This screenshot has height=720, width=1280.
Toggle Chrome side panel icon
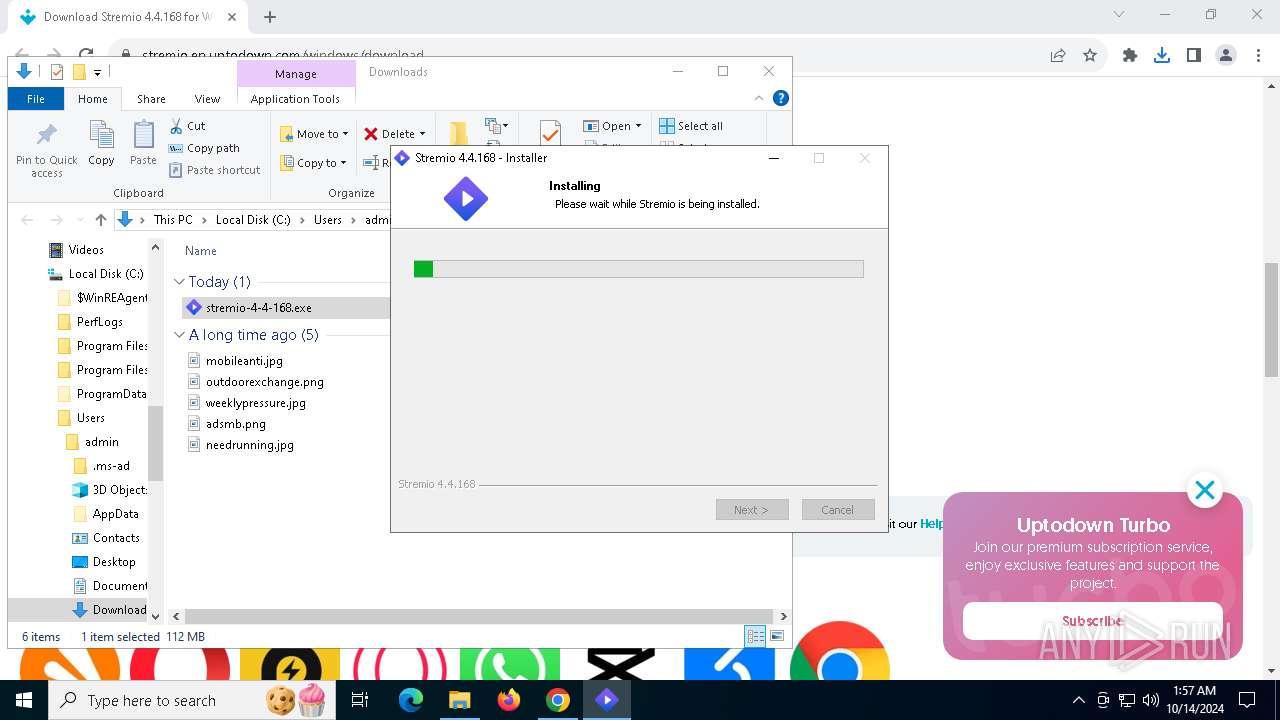click(x=1194, y=56)
